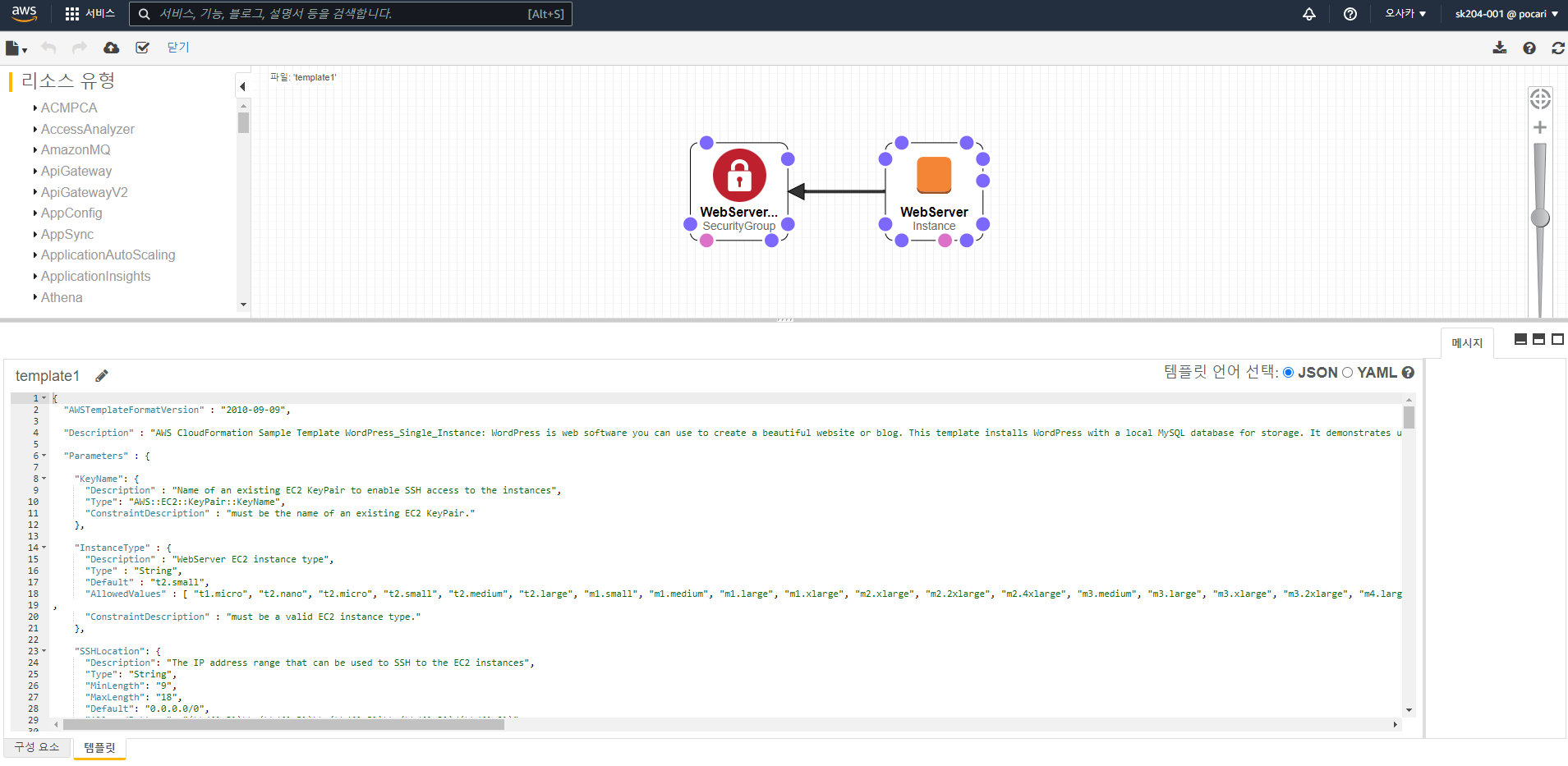Viewport: 1568px width, 766px height.
Task: Select YAML template language
Action: [x=1347, y=373]
